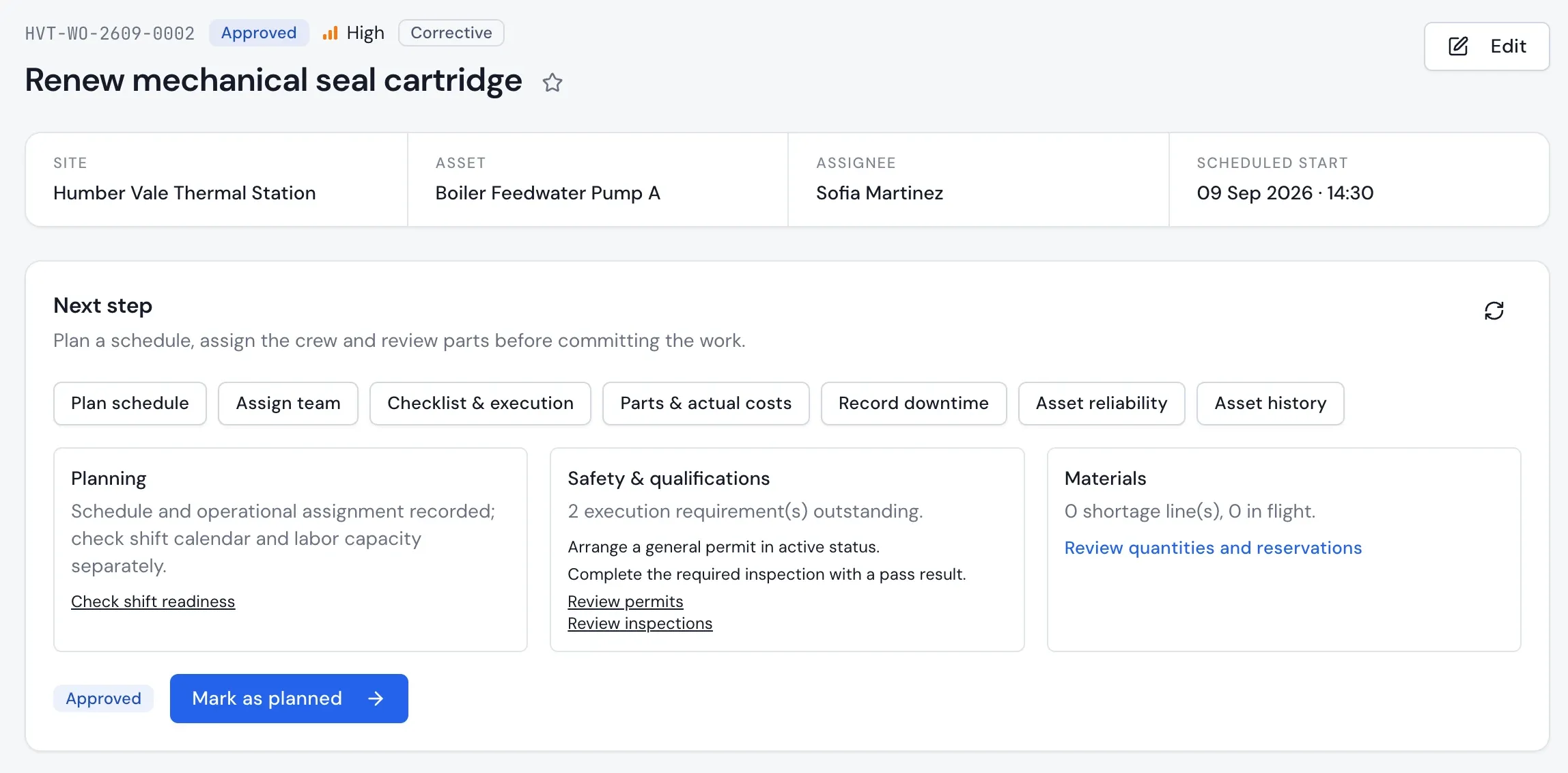
Task: Follow the Check shift readiness link
Action: [153, 602]
